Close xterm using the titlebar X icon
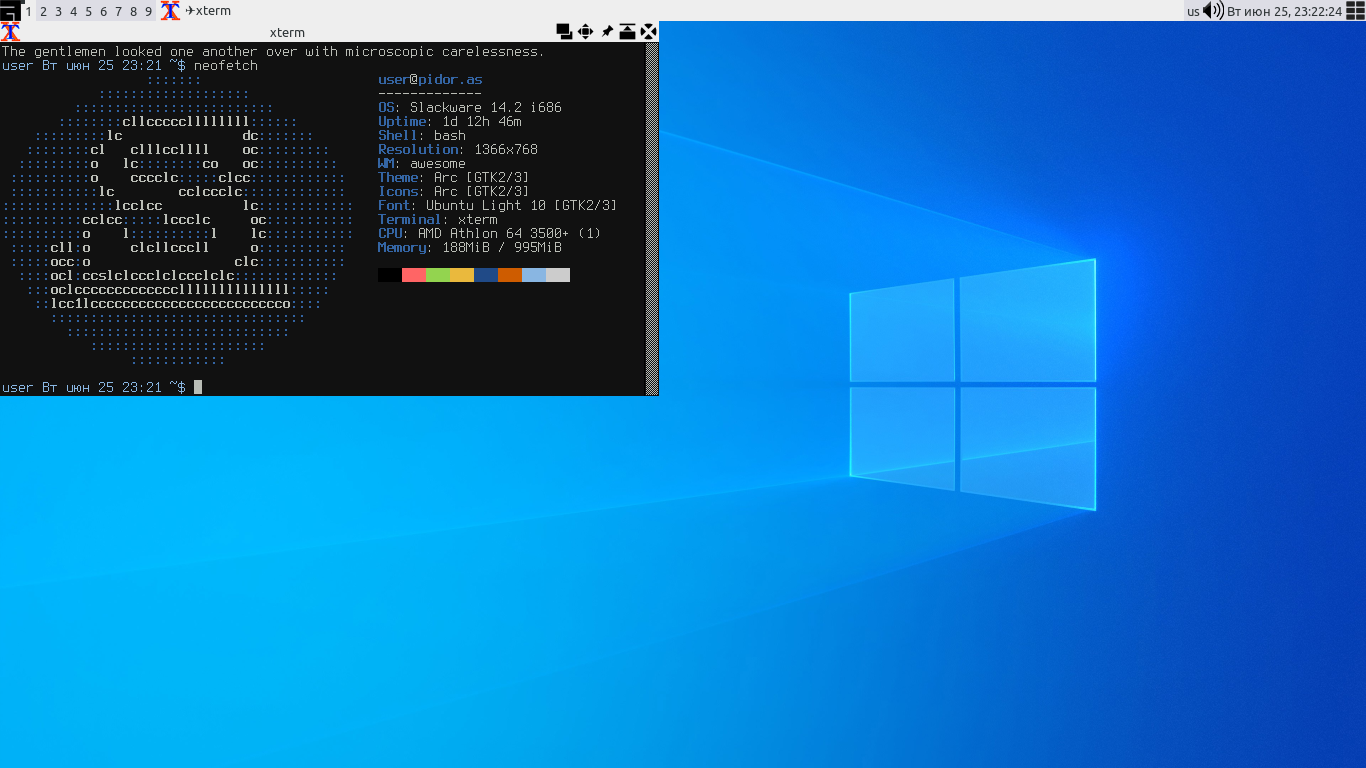 coord(648,32)
